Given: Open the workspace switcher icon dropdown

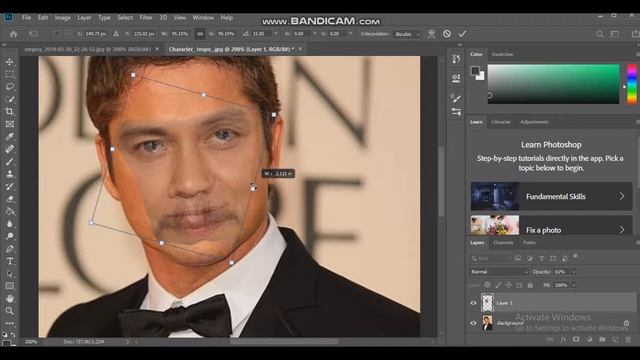Looking at the screenshot, I should click(x=615, y=34).
